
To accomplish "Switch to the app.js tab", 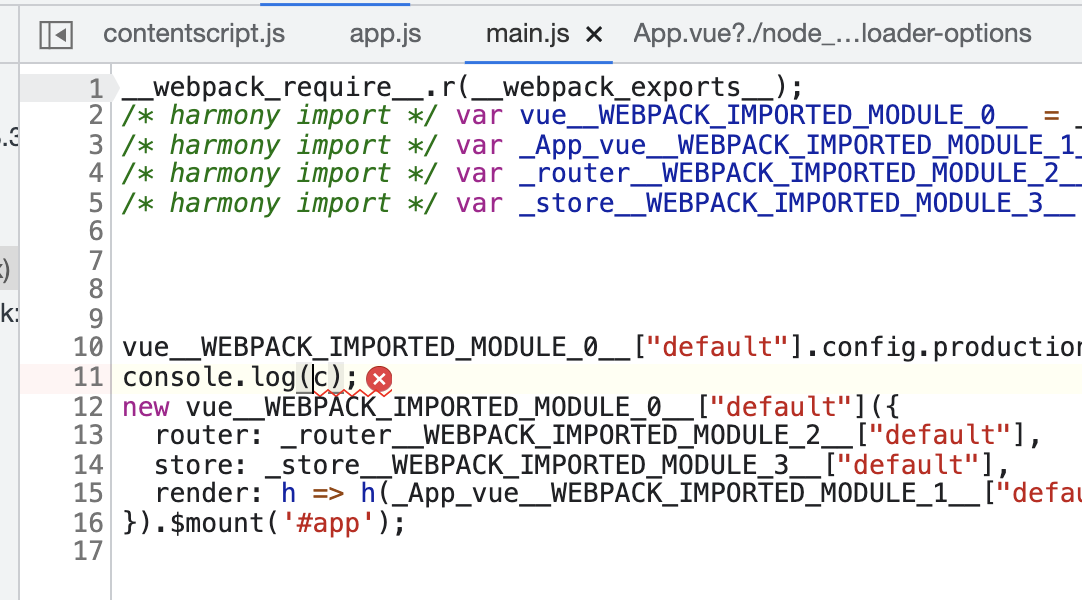I will coord(384,33).
